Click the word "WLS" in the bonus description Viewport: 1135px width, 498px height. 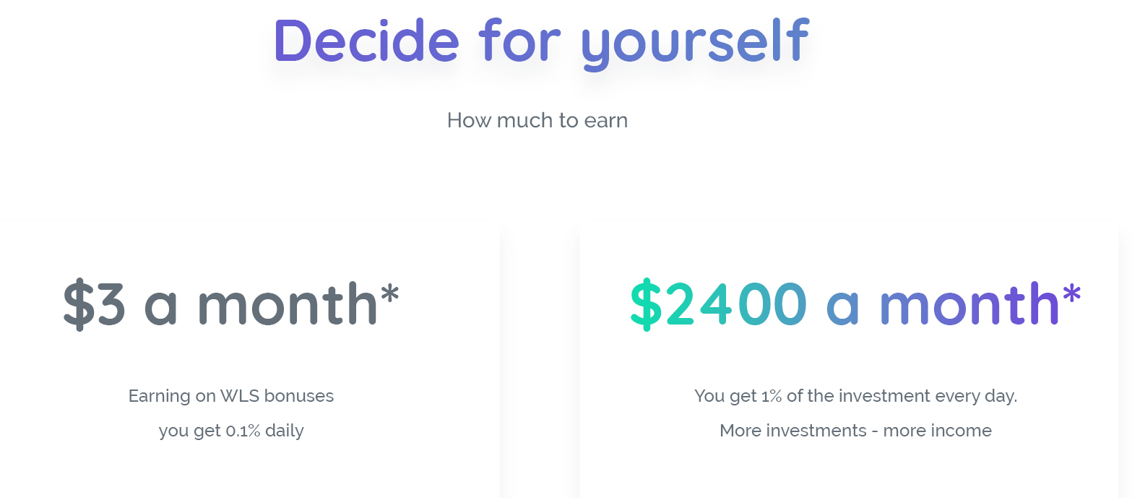[x=243, y=396]
